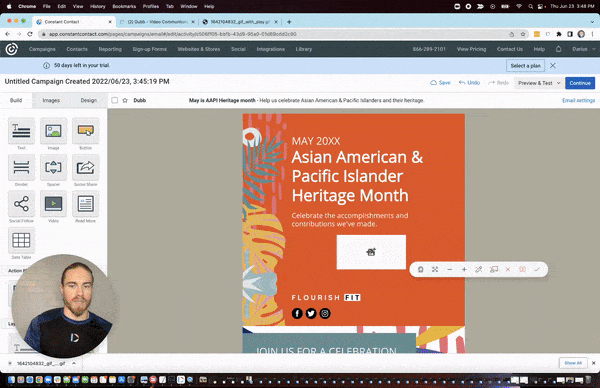Click Show All downloads button
This screenshot has height=388, width=600.
click(573, 363)
